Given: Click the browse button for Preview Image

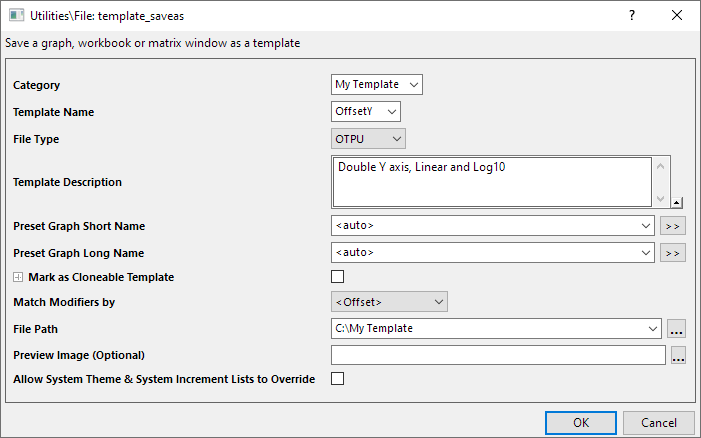Looking at the screenshot, I should 678,355.
